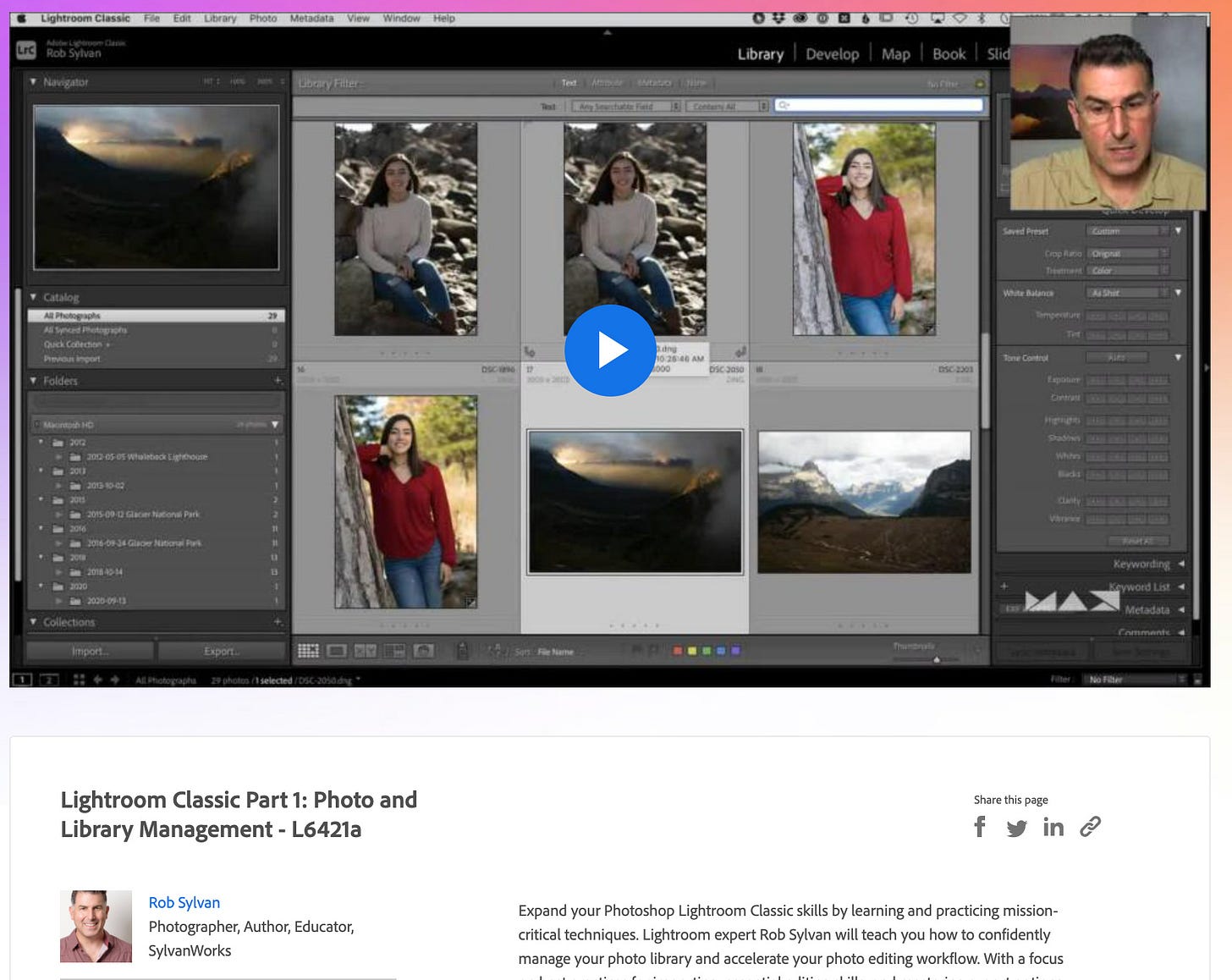Click the Creative Cloud menu bar icon

[x=800, y=18]
